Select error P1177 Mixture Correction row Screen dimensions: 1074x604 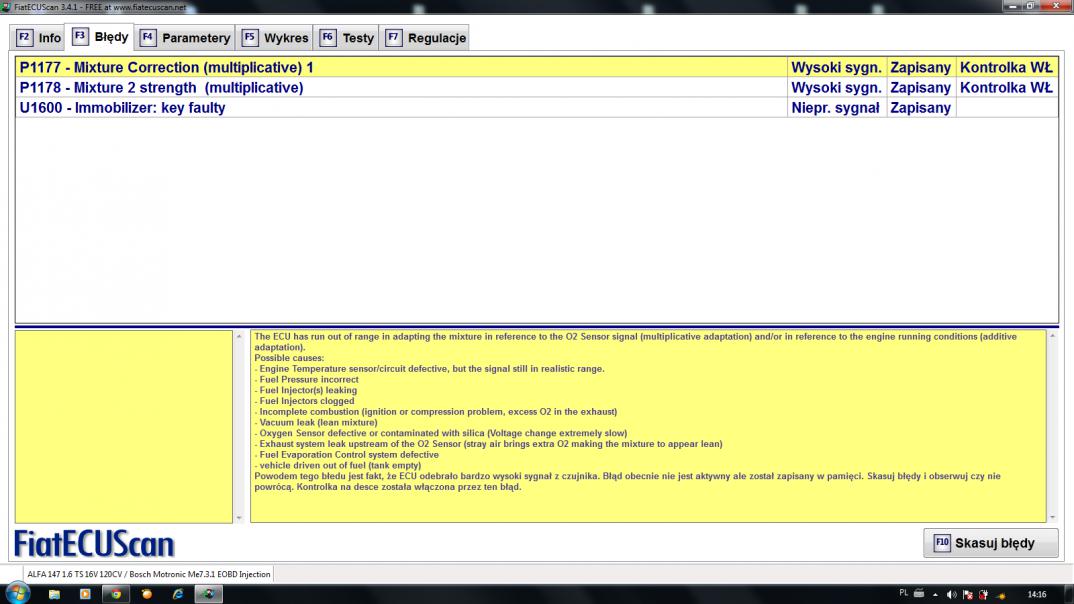(537, 67)
